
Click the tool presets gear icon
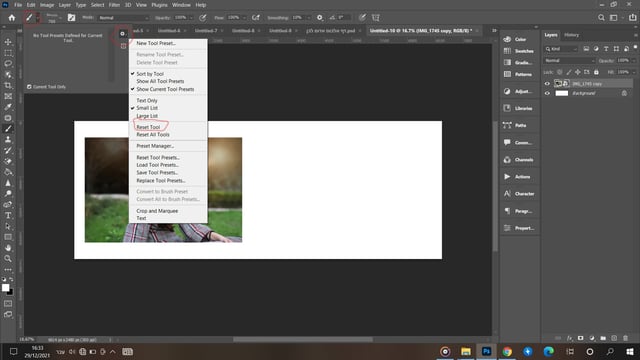122,34
